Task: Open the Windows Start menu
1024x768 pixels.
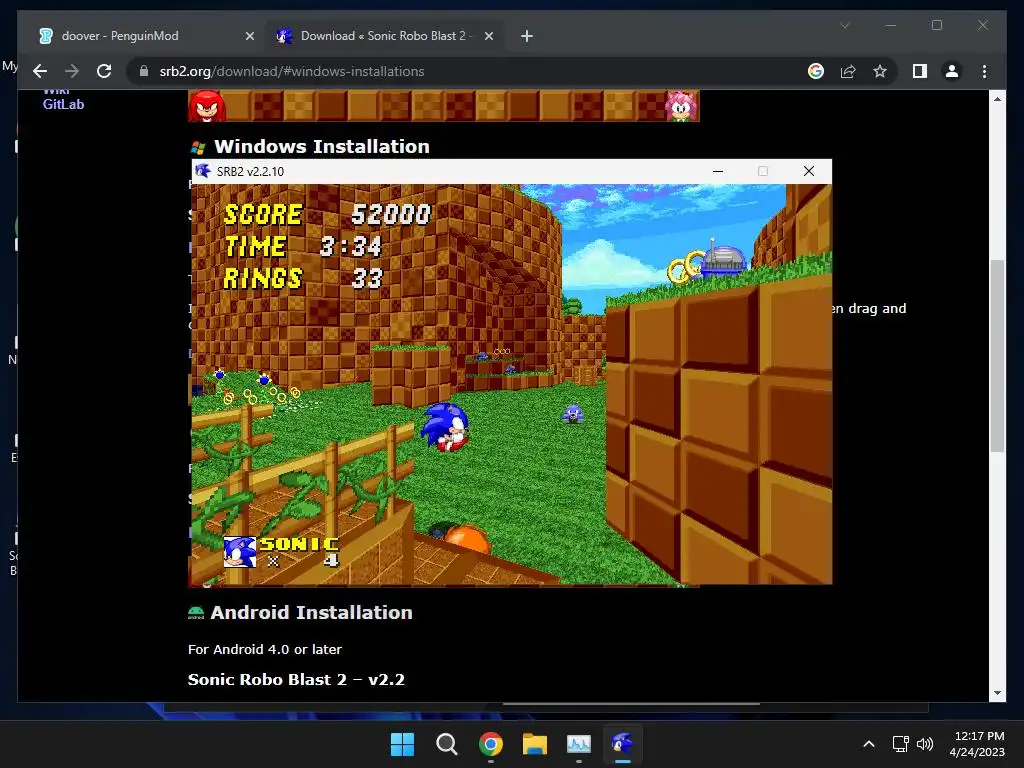Action: coord(402,744)
